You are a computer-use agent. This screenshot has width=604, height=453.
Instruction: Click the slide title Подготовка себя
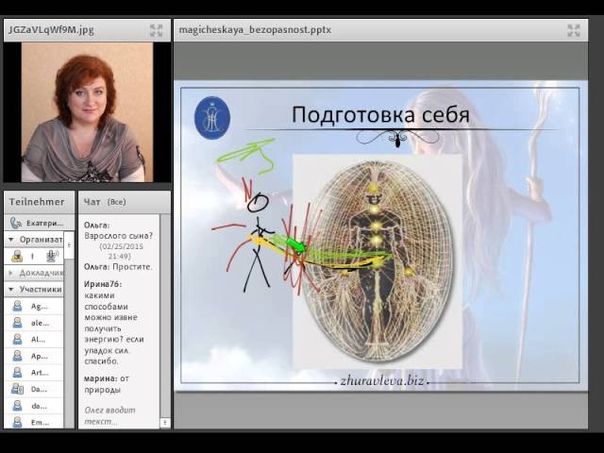point(381,114)
